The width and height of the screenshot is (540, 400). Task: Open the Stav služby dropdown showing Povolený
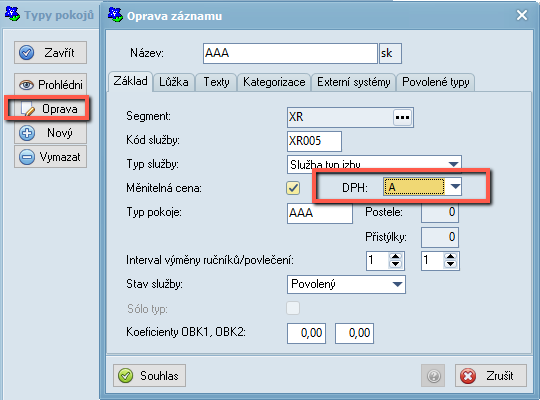(x=346, y=284)
